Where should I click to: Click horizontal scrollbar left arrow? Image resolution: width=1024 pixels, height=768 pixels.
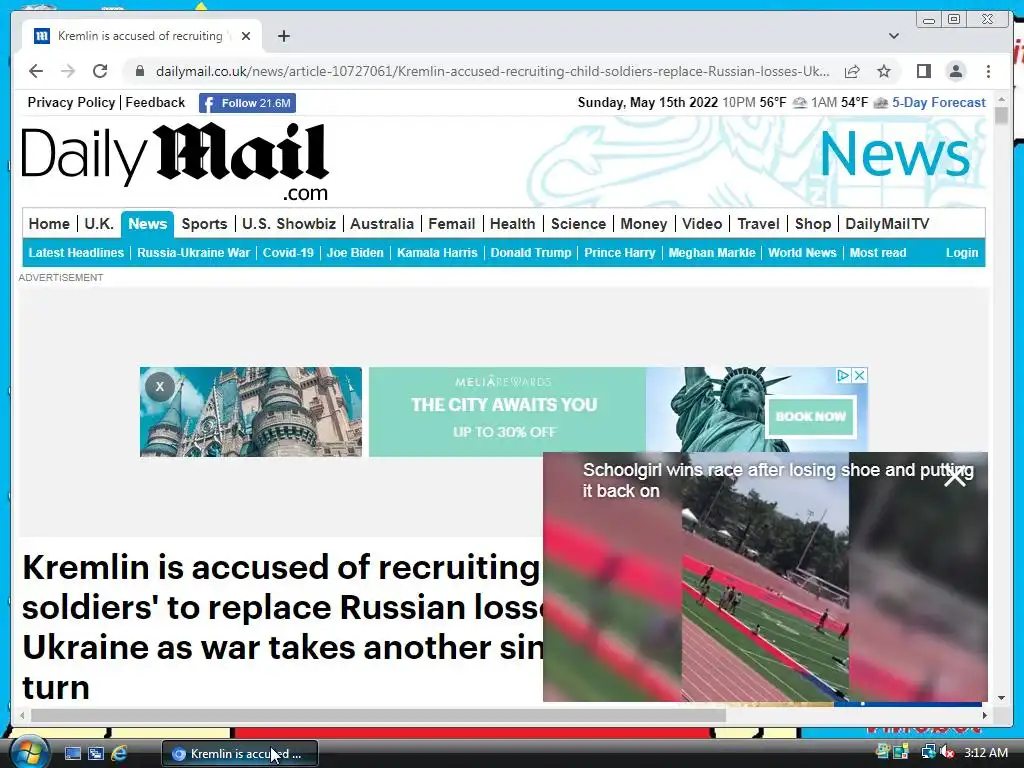(x=22, y=715)
